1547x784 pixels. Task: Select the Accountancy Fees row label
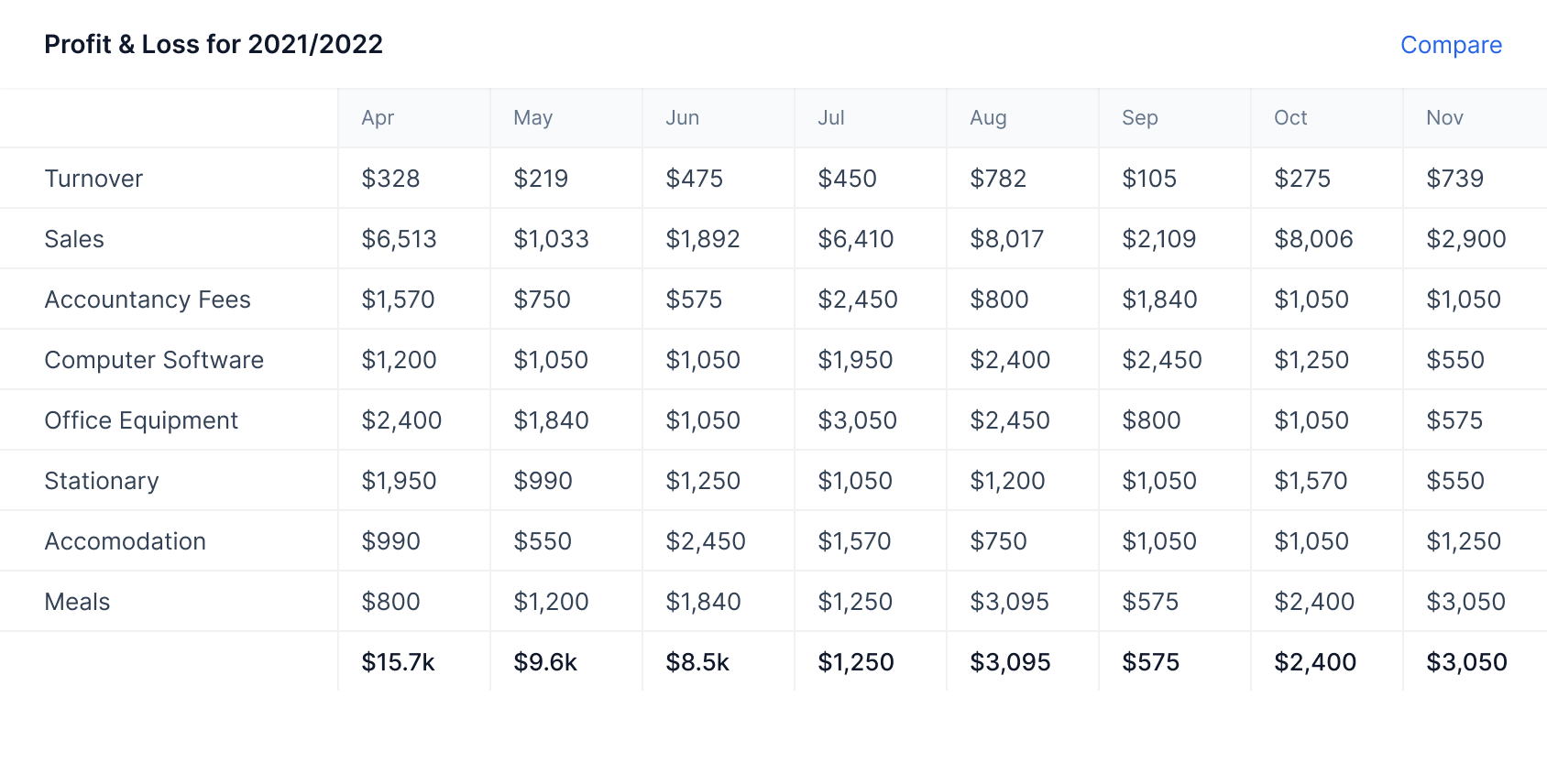click(148, 299)
